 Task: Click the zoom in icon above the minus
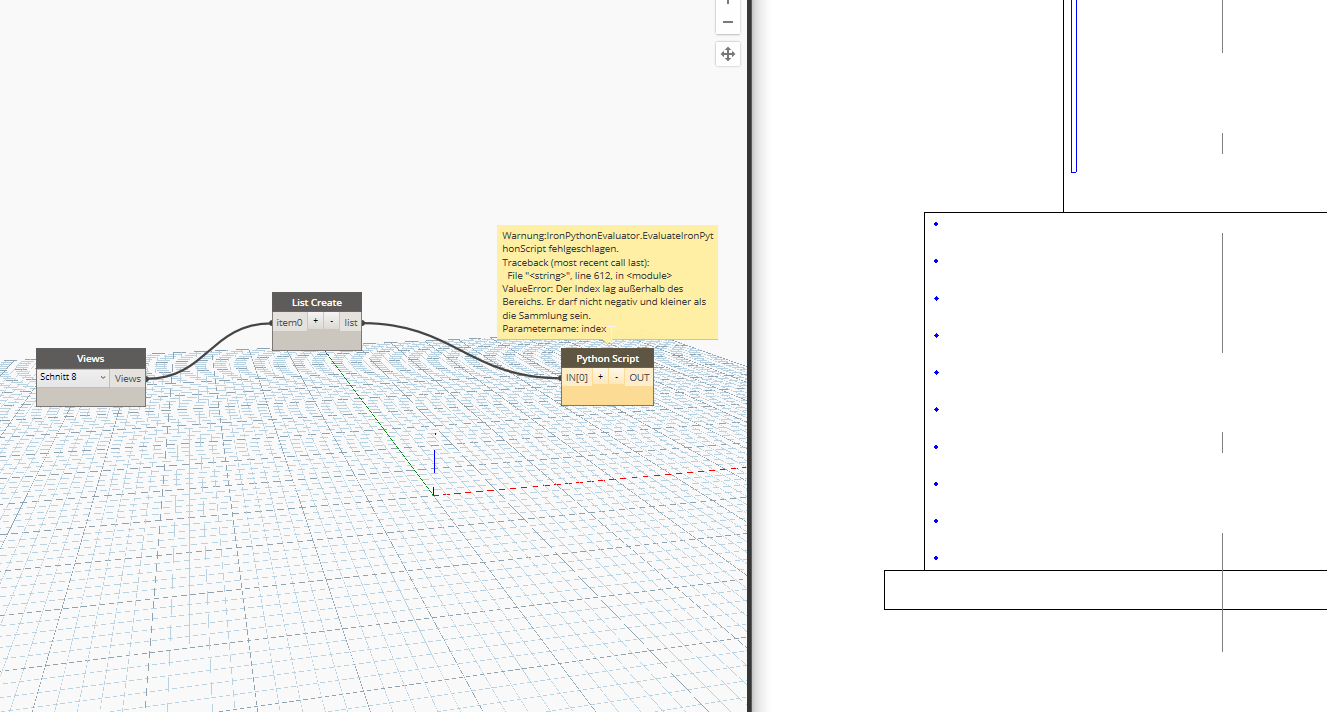tap(727, 3)
